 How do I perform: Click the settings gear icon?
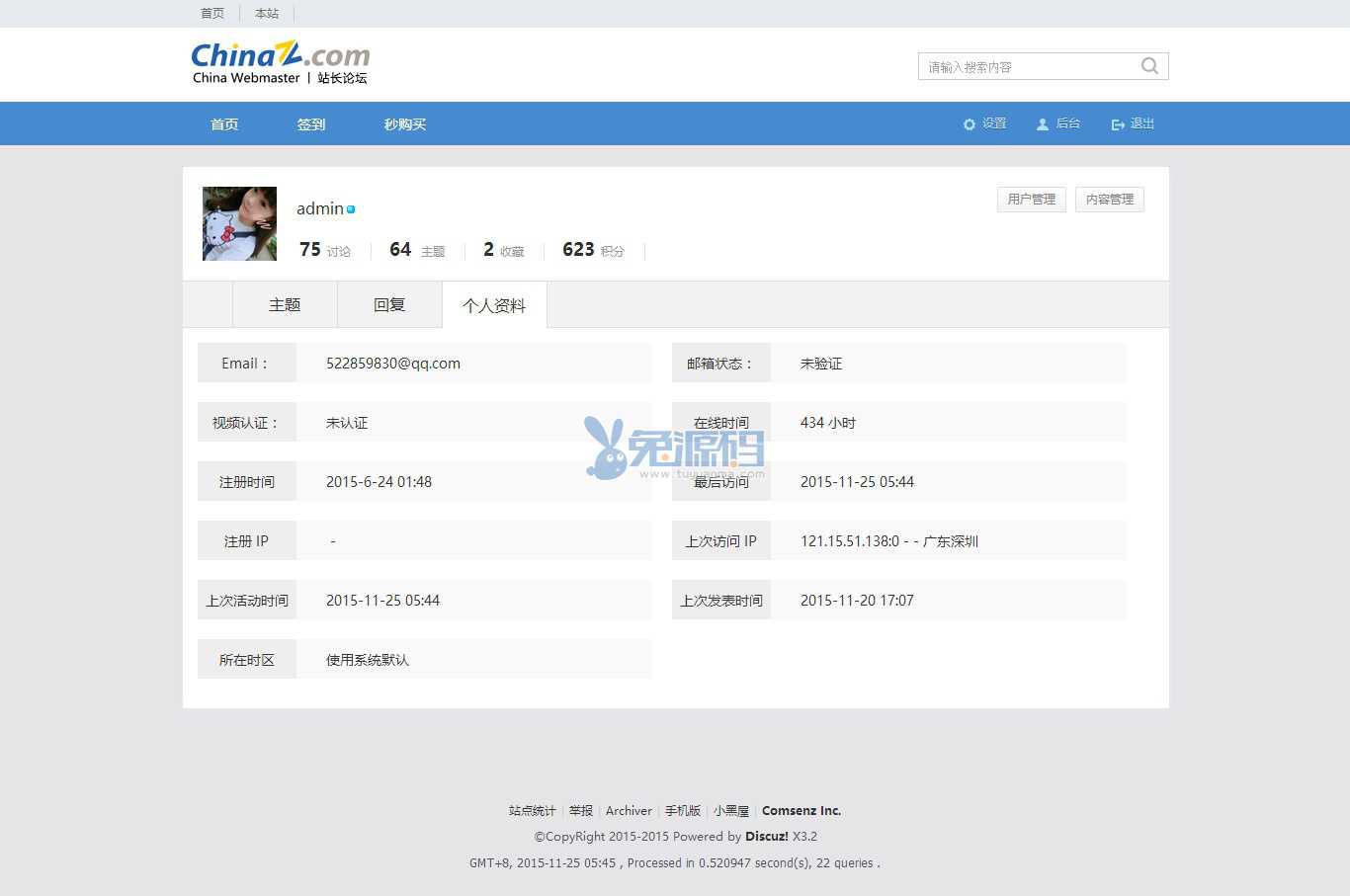pos(970,124)
